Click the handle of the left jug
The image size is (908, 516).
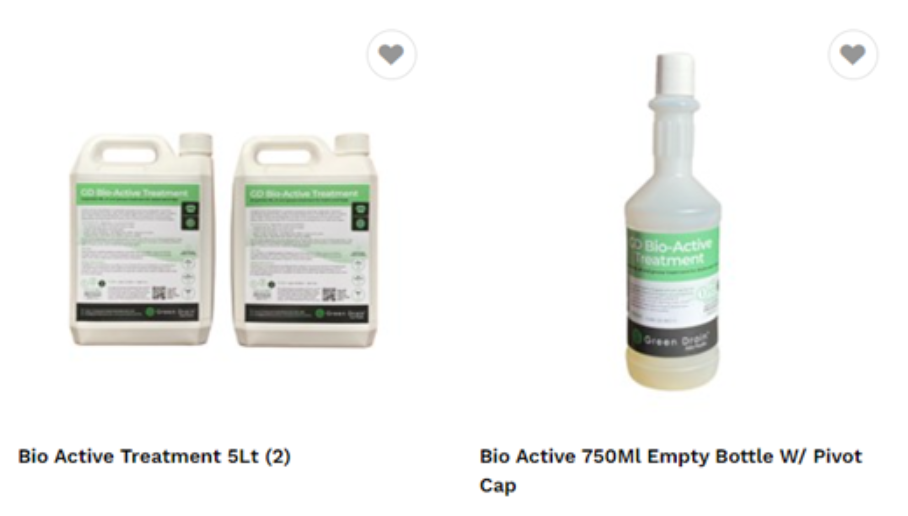[x=129, y=155]
